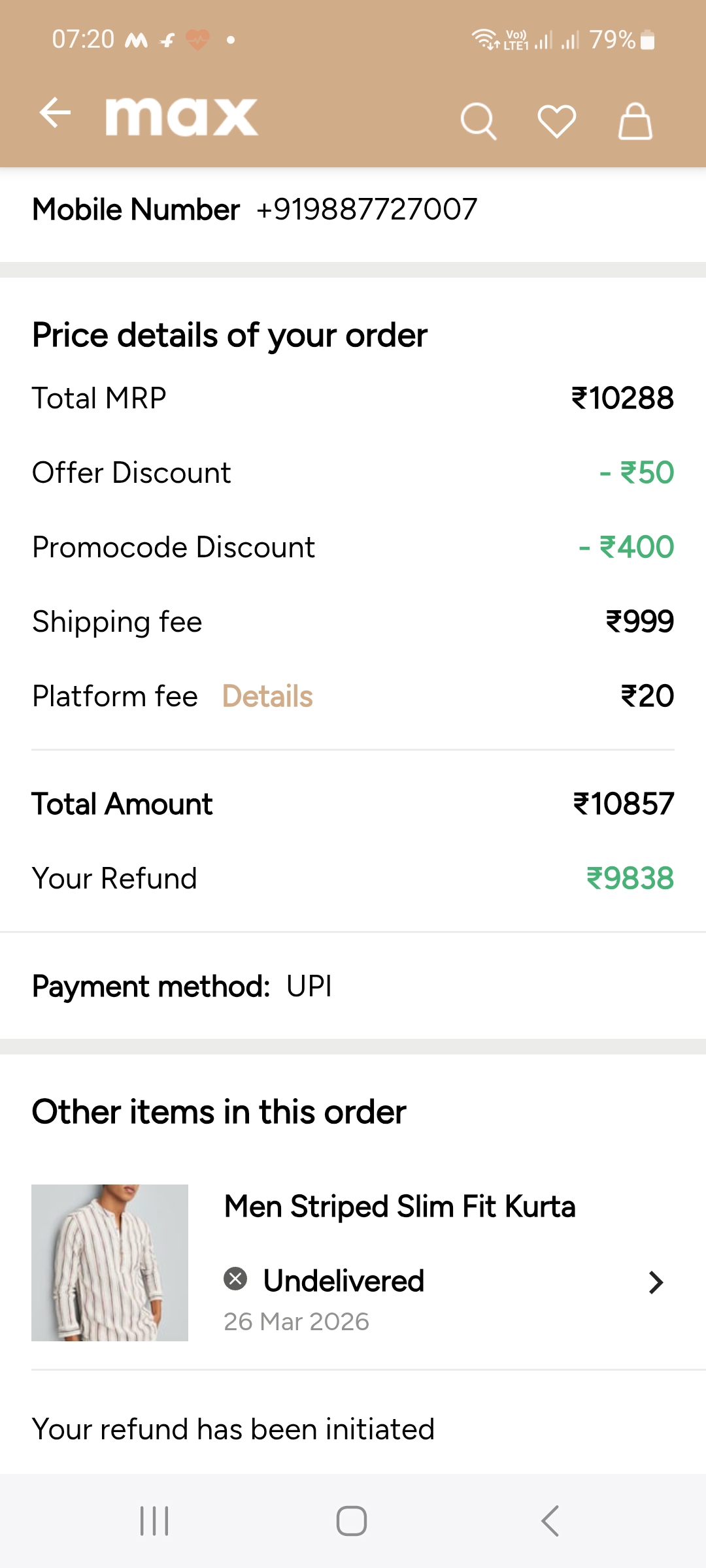Image resolution: width=706 pixels, height=1568 pixels.
Task: Open Men Striped Slim Fit Kurta thumbnail
Action: tap(110, 1263)
